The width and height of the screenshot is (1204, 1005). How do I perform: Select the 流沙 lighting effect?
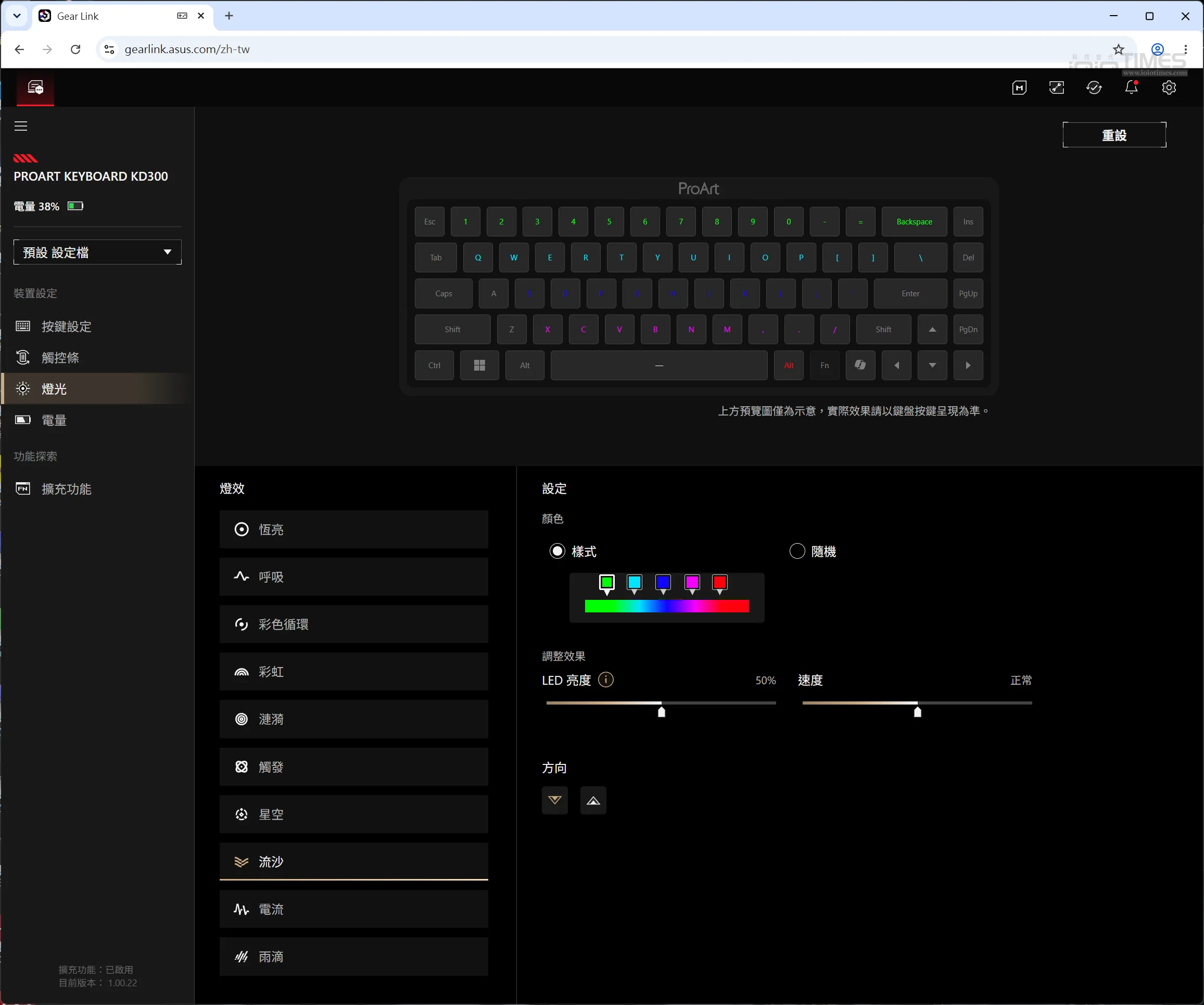354,862
